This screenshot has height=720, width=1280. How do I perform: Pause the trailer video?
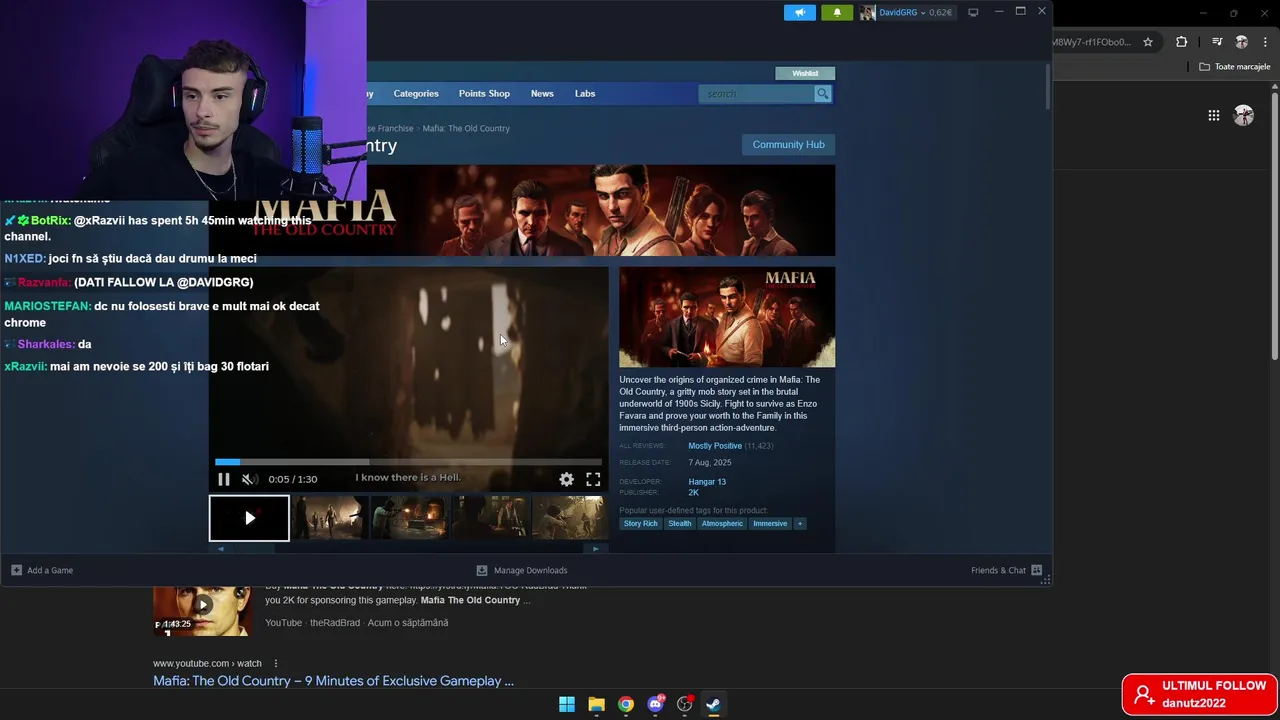[224, 479]
